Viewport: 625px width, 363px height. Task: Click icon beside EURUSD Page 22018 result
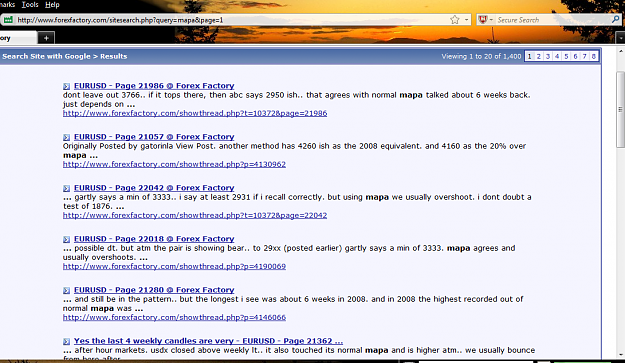coord(66,239)
